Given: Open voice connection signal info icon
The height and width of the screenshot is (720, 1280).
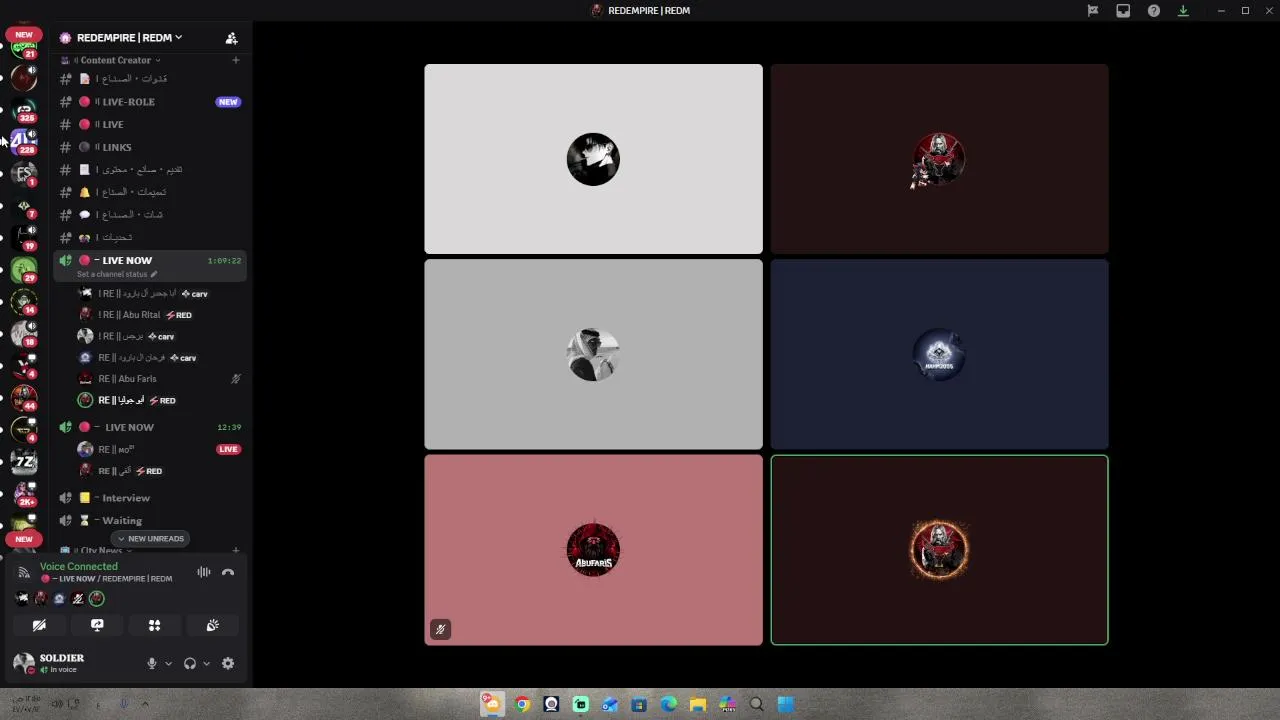Looking at the screenshot, I should click(24, 572).
